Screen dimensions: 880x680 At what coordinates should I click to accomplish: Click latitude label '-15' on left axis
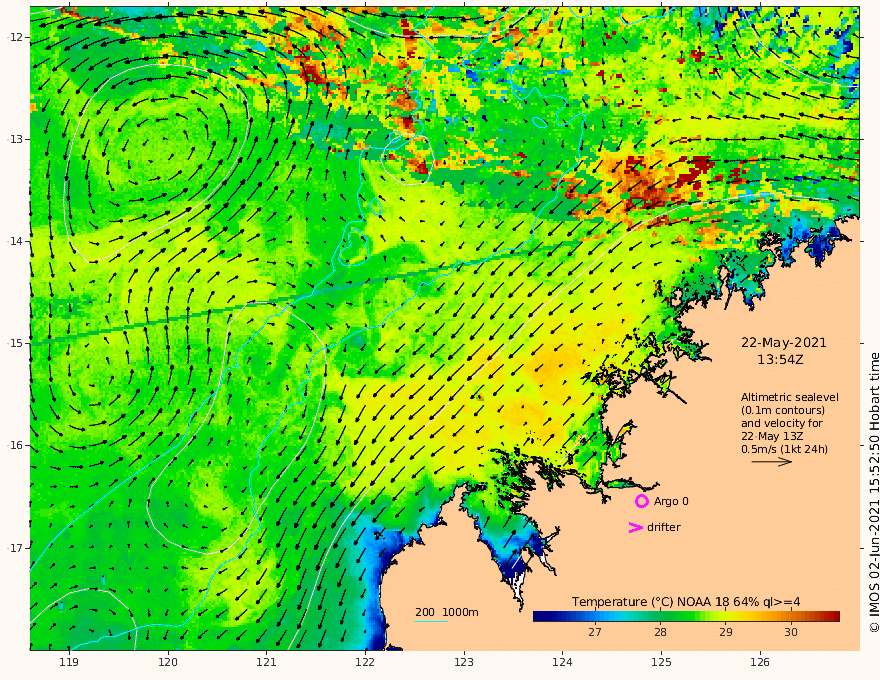coord(15,343)
